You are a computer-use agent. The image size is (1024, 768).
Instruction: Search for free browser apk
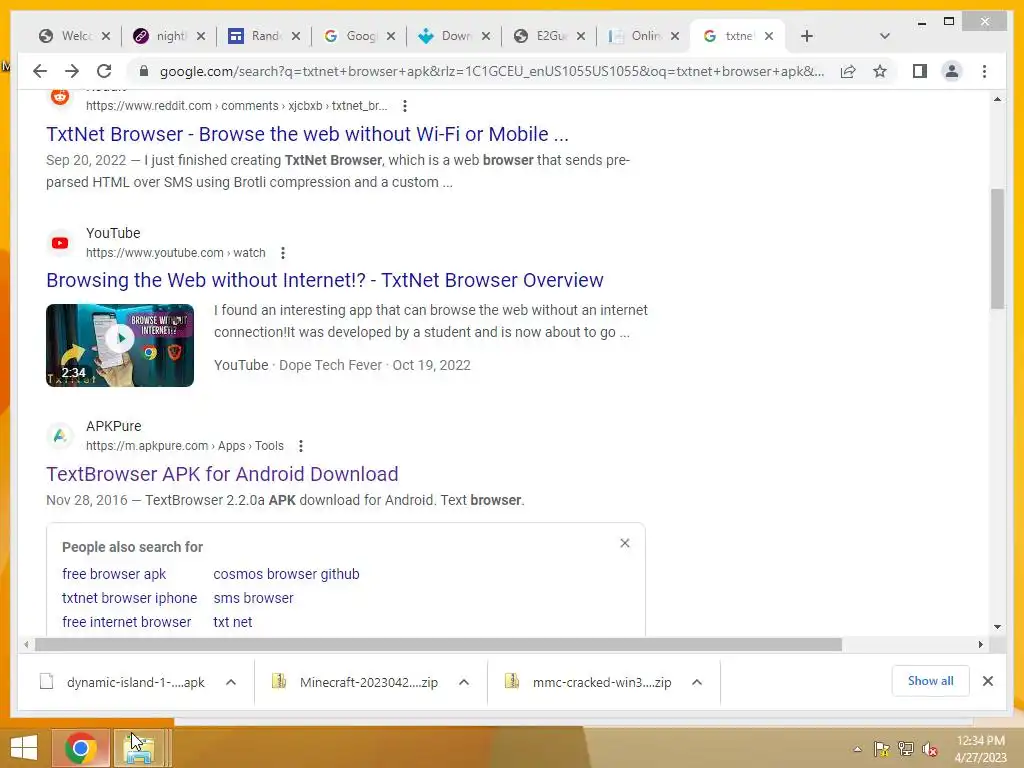pos(114,574)
